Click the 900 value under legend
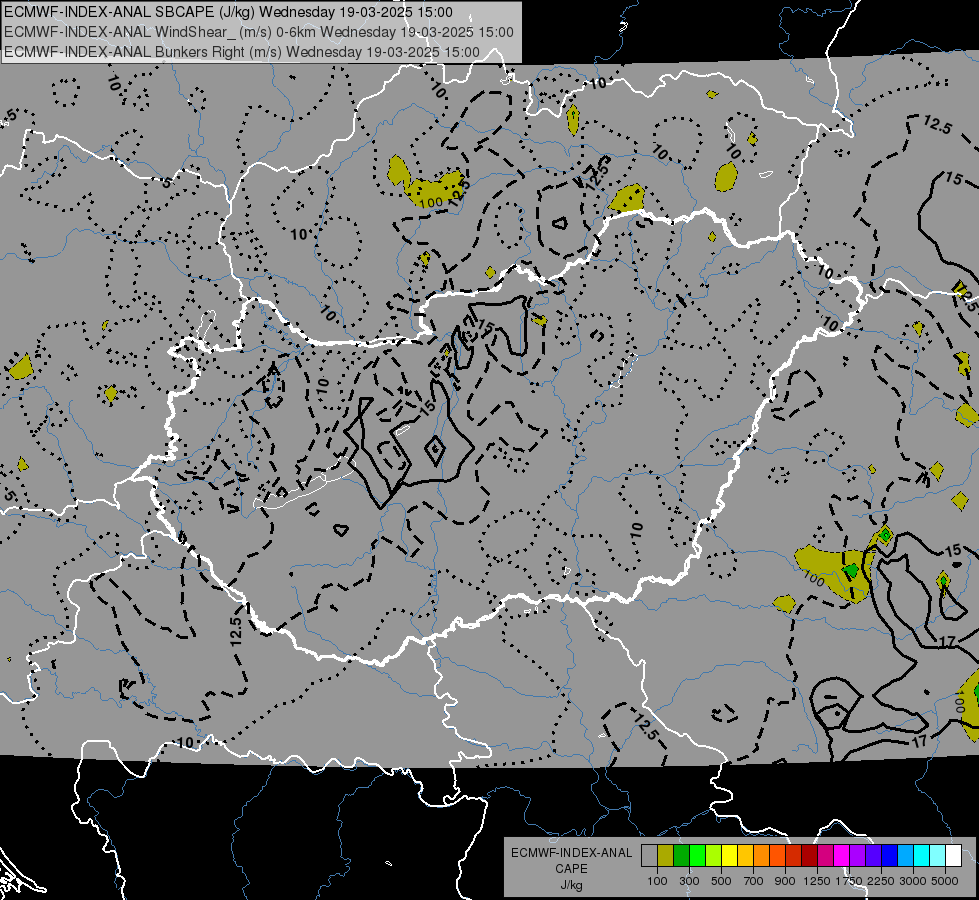Image resolution: width=979 pixels, height=900 pixels. coord(785,881)
